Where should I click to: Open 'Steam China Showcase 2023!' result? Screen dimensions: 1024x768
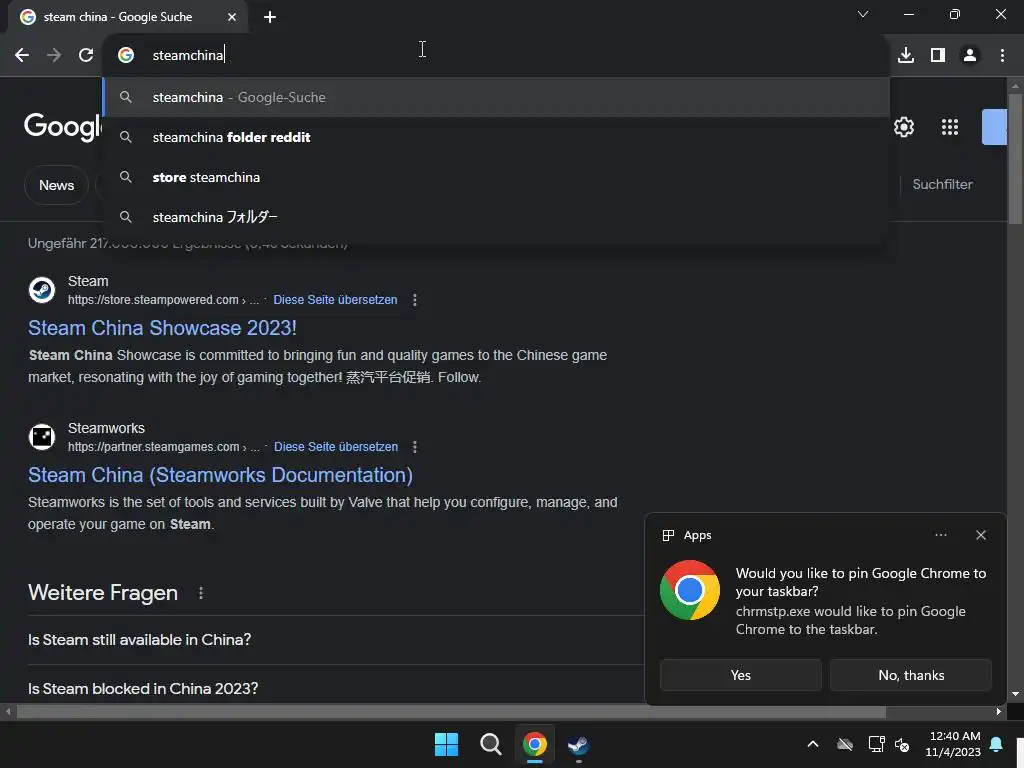pyautogui.click(x=162, y=328)
